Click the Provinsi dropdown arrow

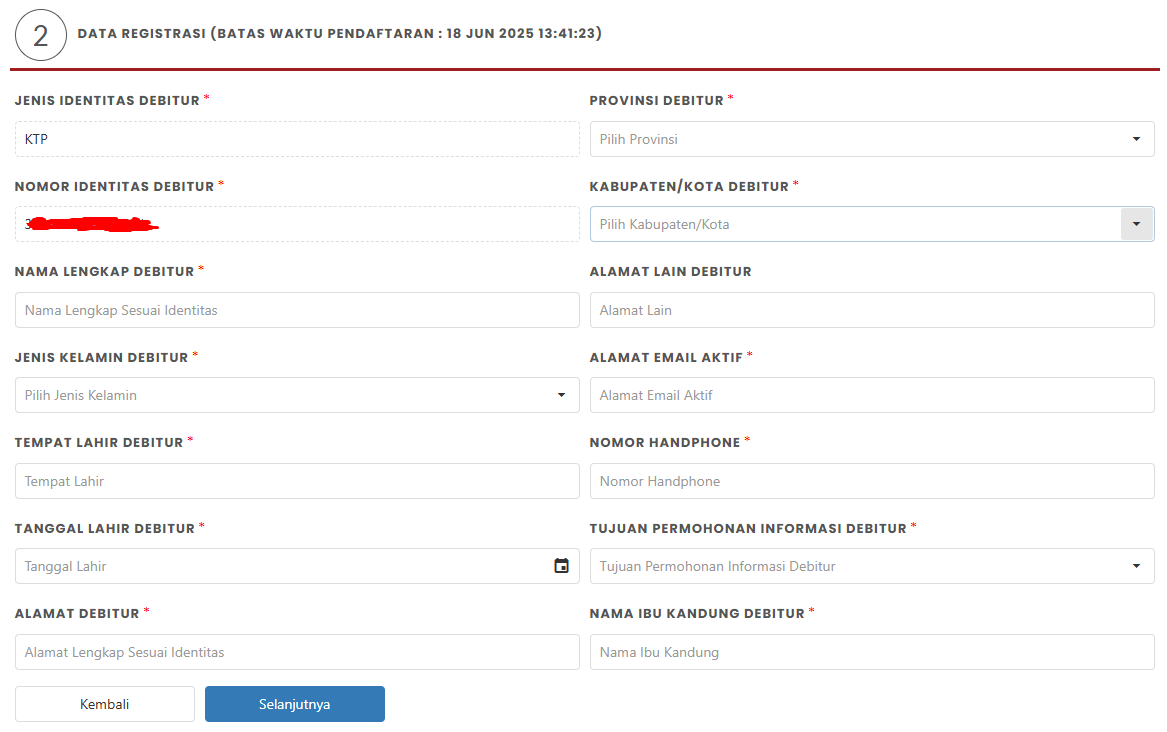(x=1137, y=139)
